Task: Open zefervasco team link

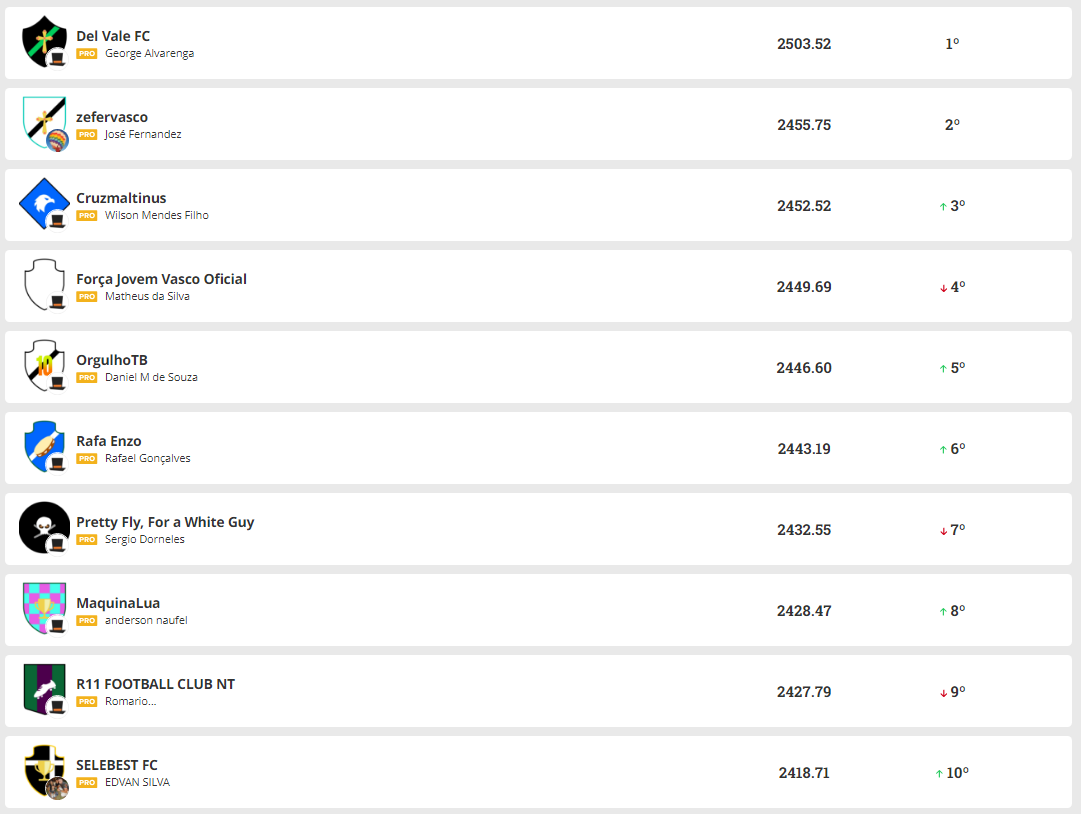Action: (112, 117)
